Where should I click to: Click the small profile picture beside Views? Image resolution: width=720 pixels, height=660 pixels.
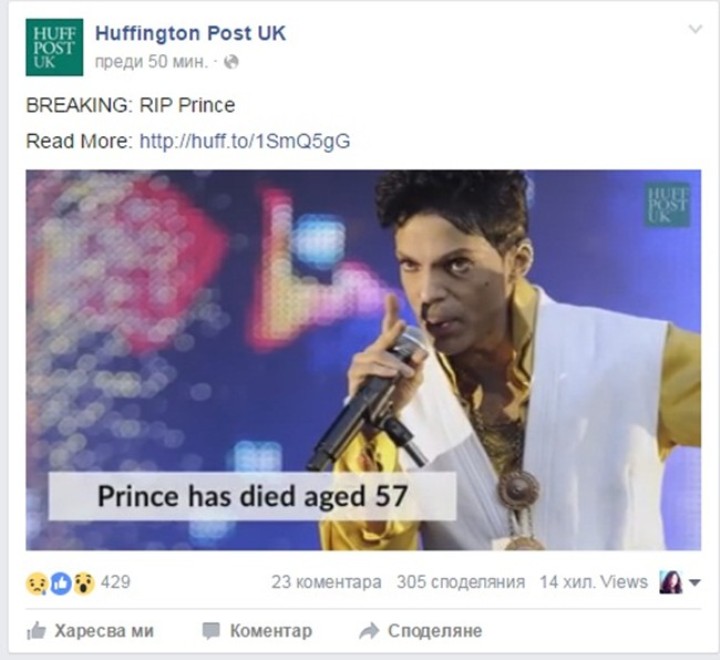(671, 582)
